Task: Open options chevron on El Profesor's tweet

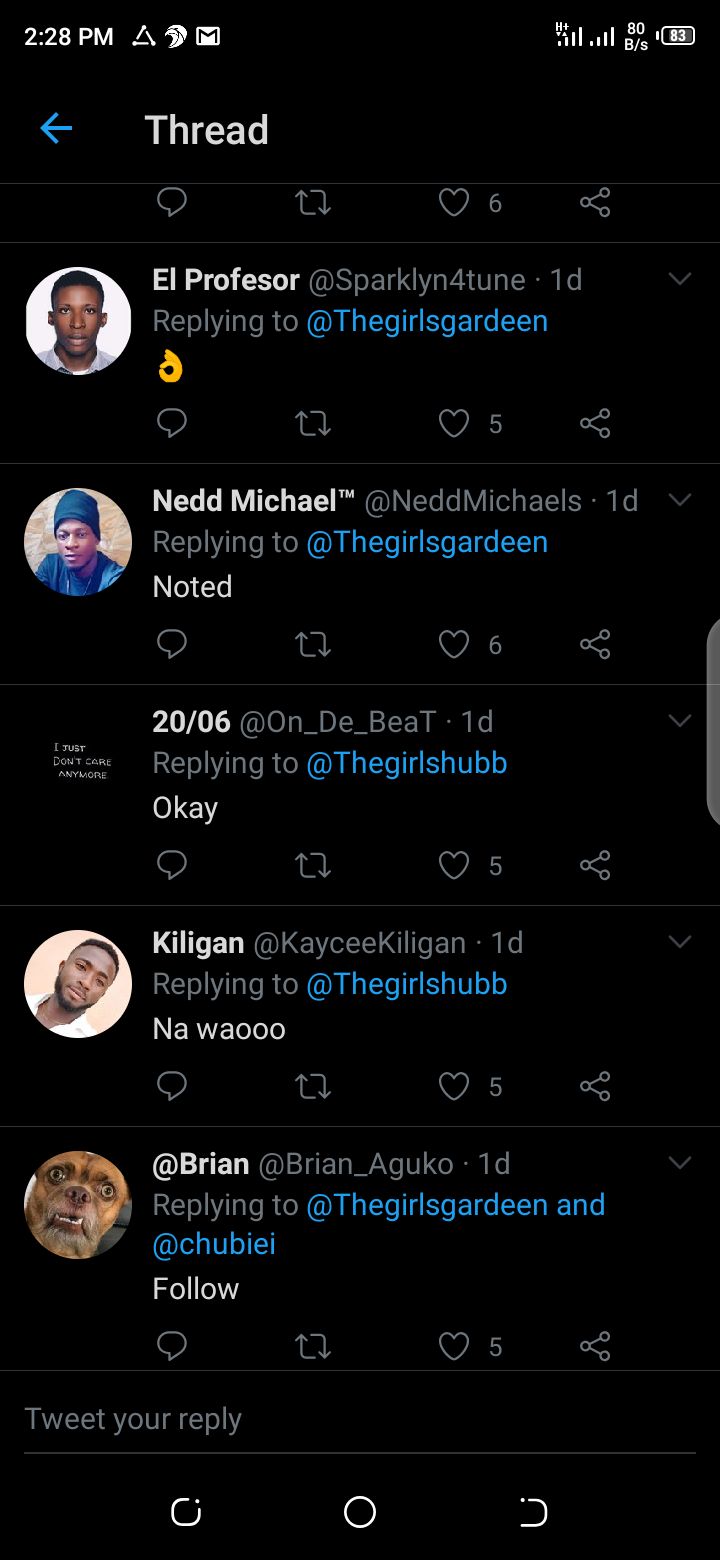Action: tap(680, 280)
